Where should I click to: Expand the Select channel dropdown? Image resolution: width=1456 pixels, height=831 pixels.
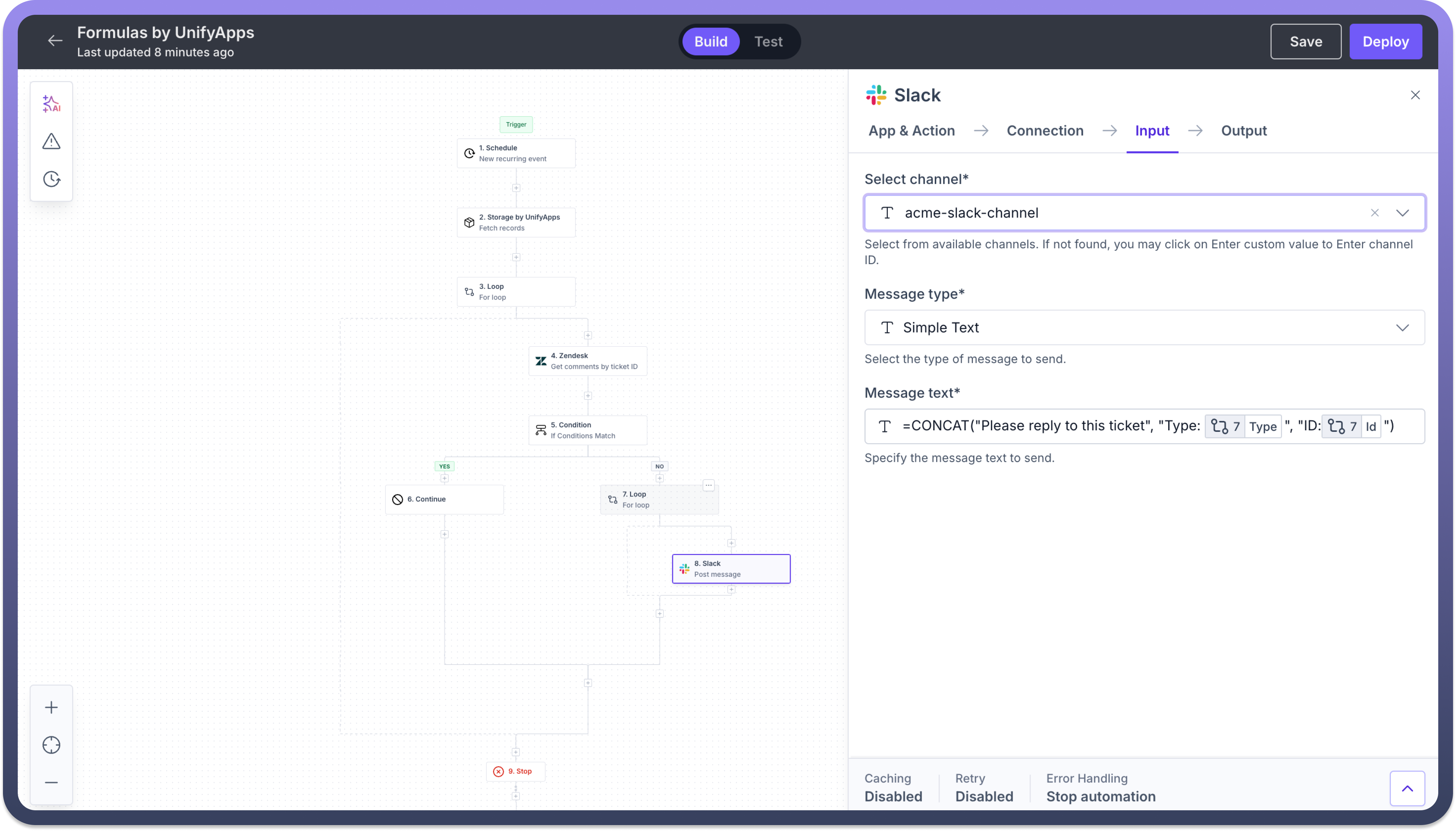tap(1402, 213)
